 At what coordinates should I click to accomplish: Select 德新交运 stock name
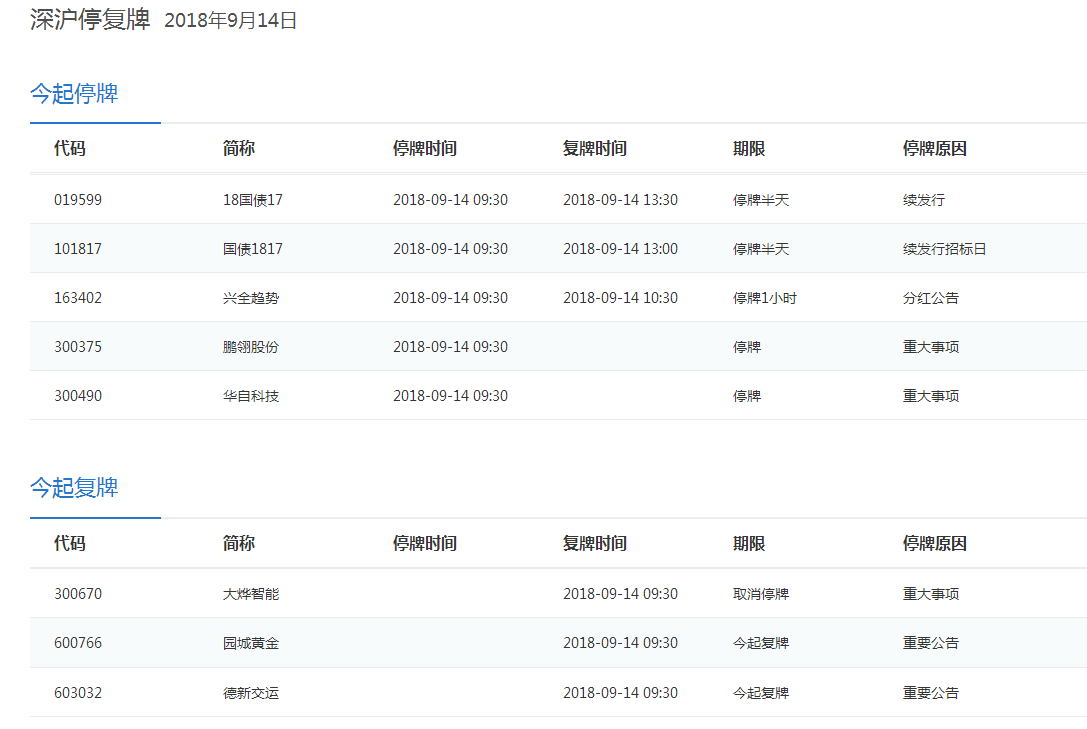251,693
